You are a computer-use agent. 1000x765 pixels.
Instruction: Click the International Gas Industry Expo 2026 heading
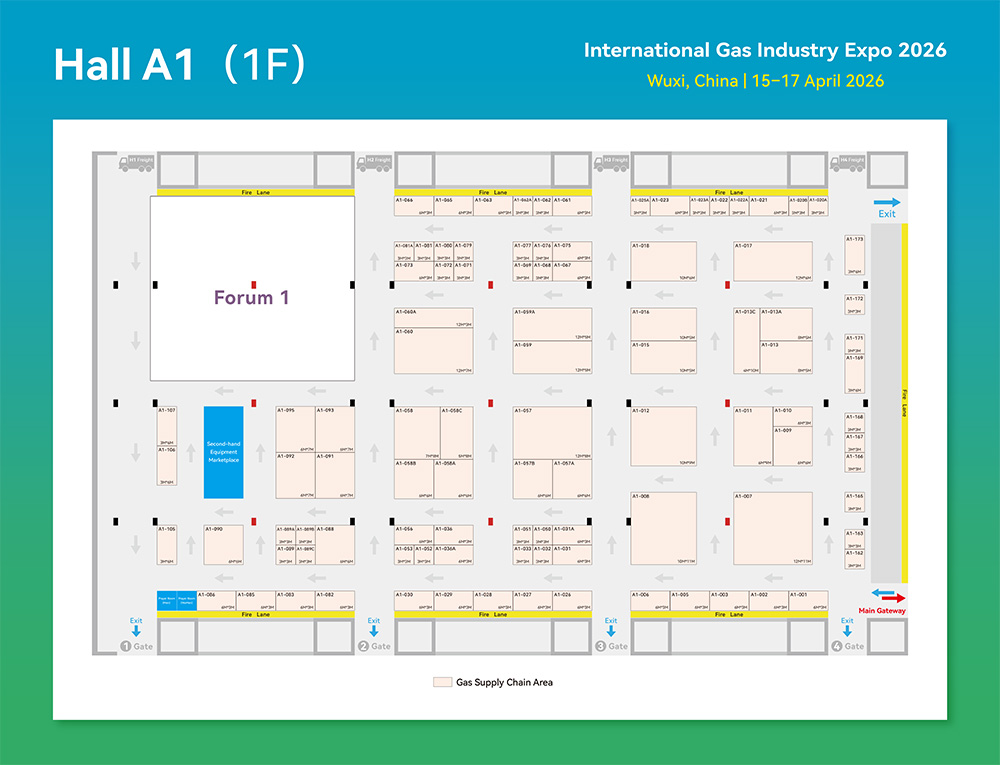tap(765, 50)
